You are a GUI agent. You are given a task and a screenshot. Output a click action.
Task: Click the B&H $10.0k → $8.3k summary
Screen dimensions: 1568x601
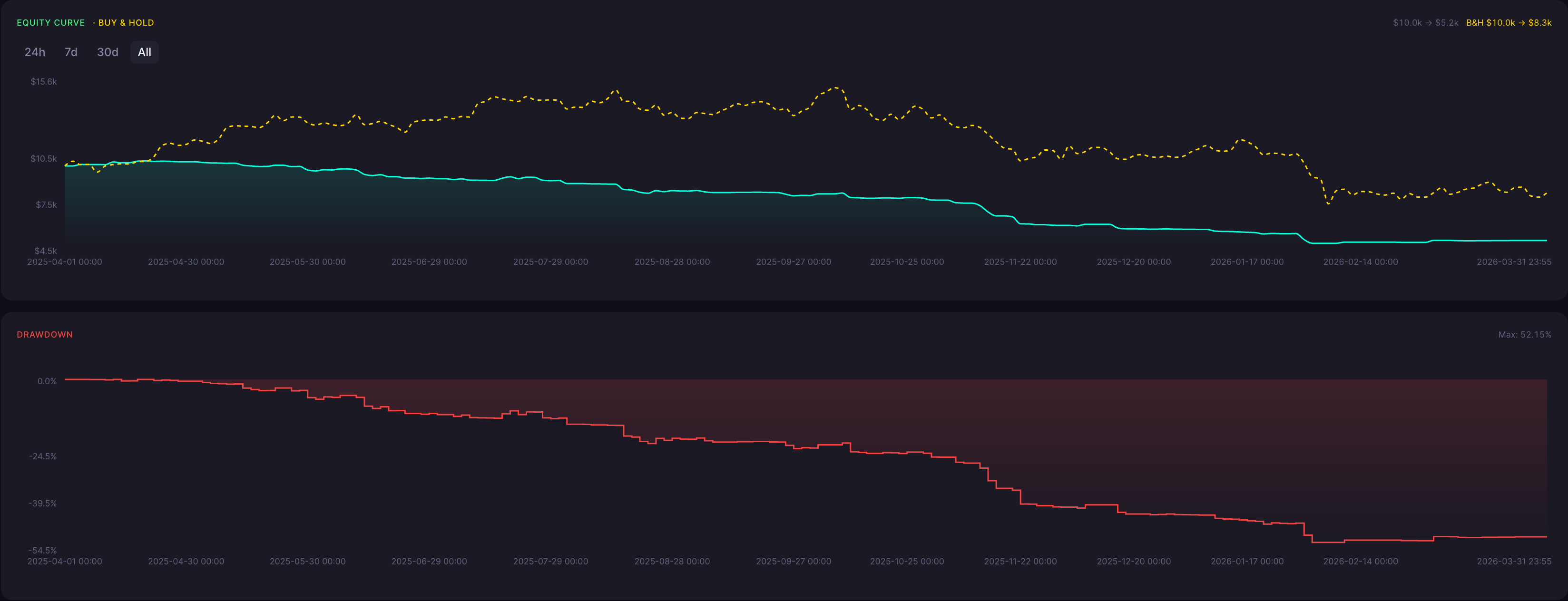pyautogui.click(x=1509, y=22)
